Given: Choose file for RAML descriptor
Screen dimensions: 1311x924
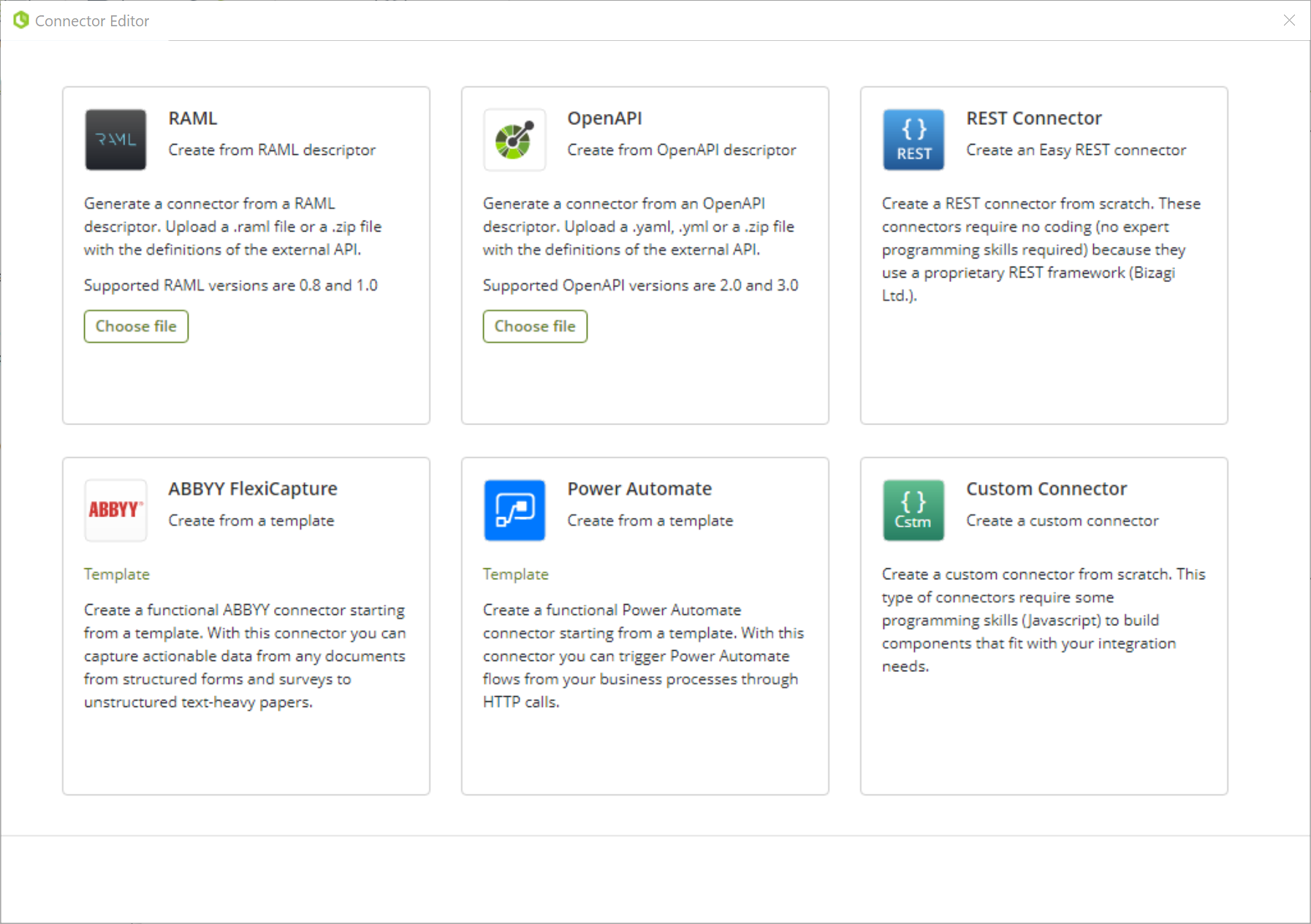Looking at the screenshot, I should [136, 327].
